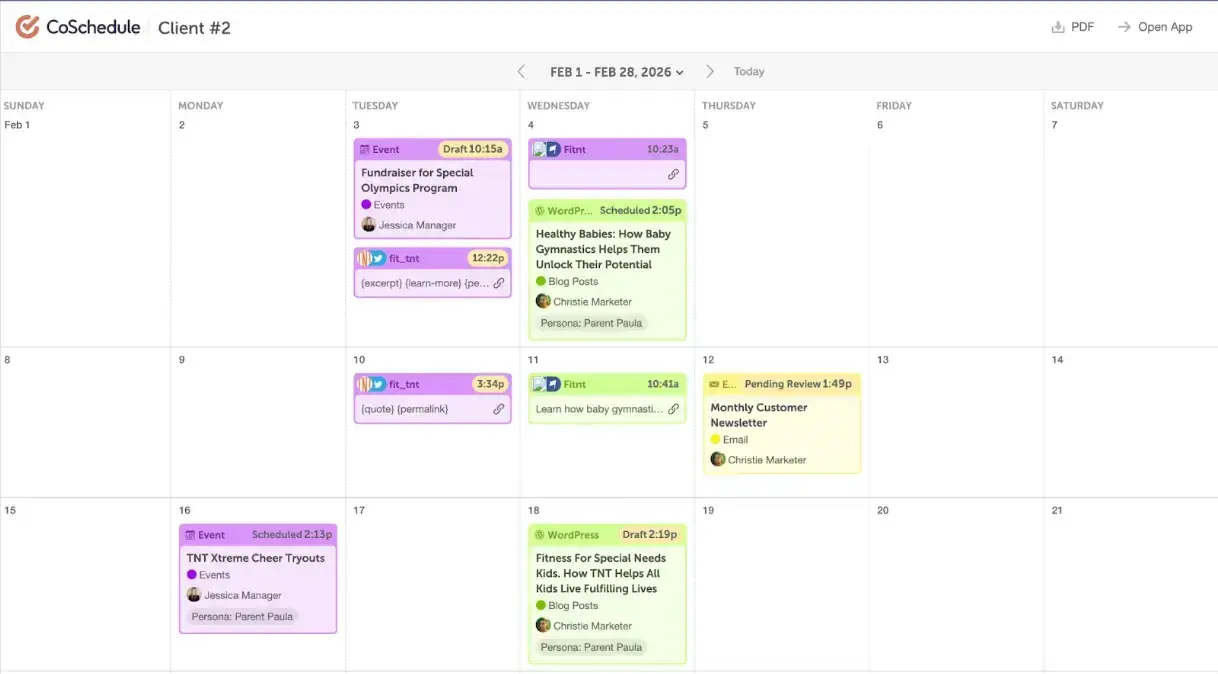Click Christie Marketer avatar on Newsletter card

click(x=717, y=460)
